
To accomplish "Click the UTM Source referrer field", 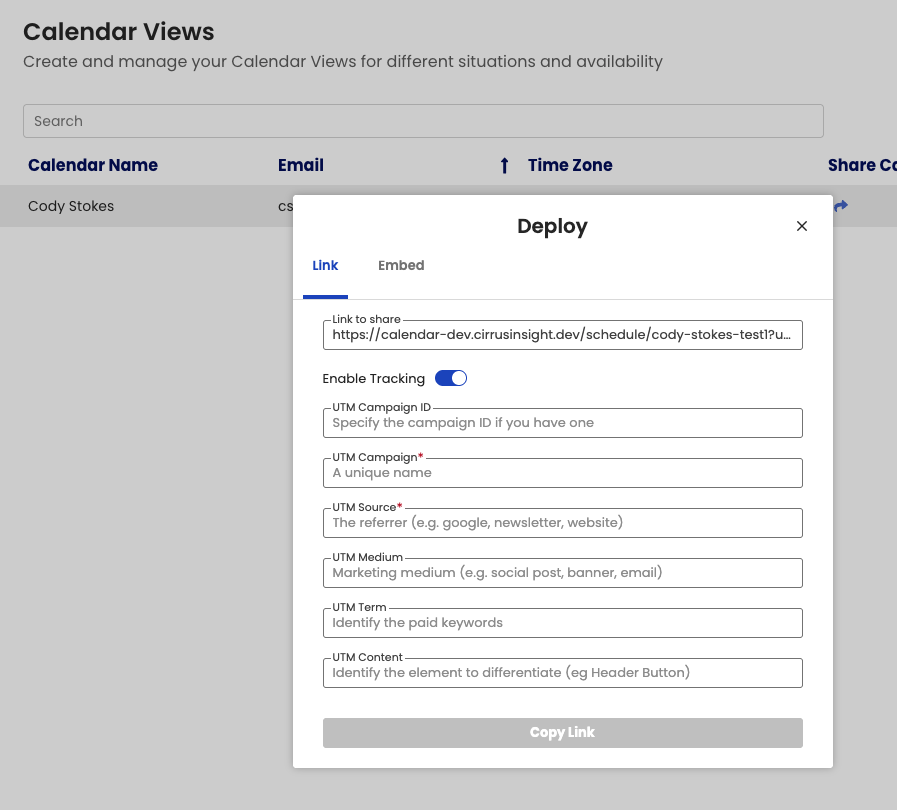I will pos(562,523).
